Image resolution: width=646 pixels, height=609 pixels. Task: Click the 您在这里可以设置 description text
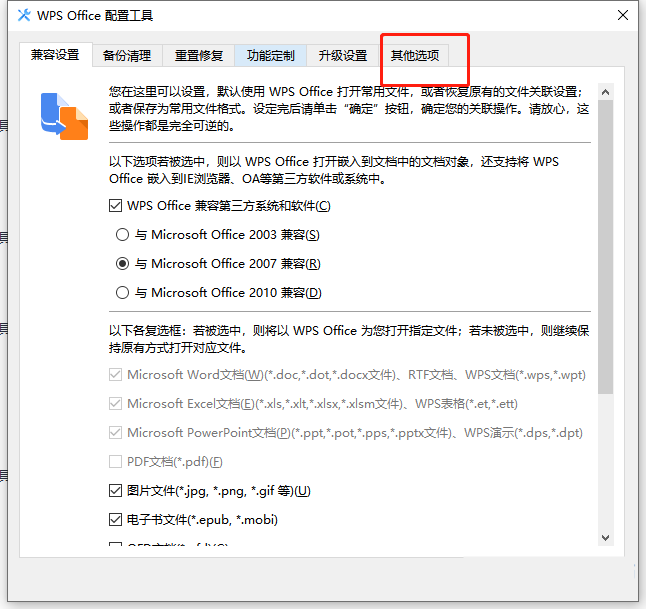(x=349, y=109)
